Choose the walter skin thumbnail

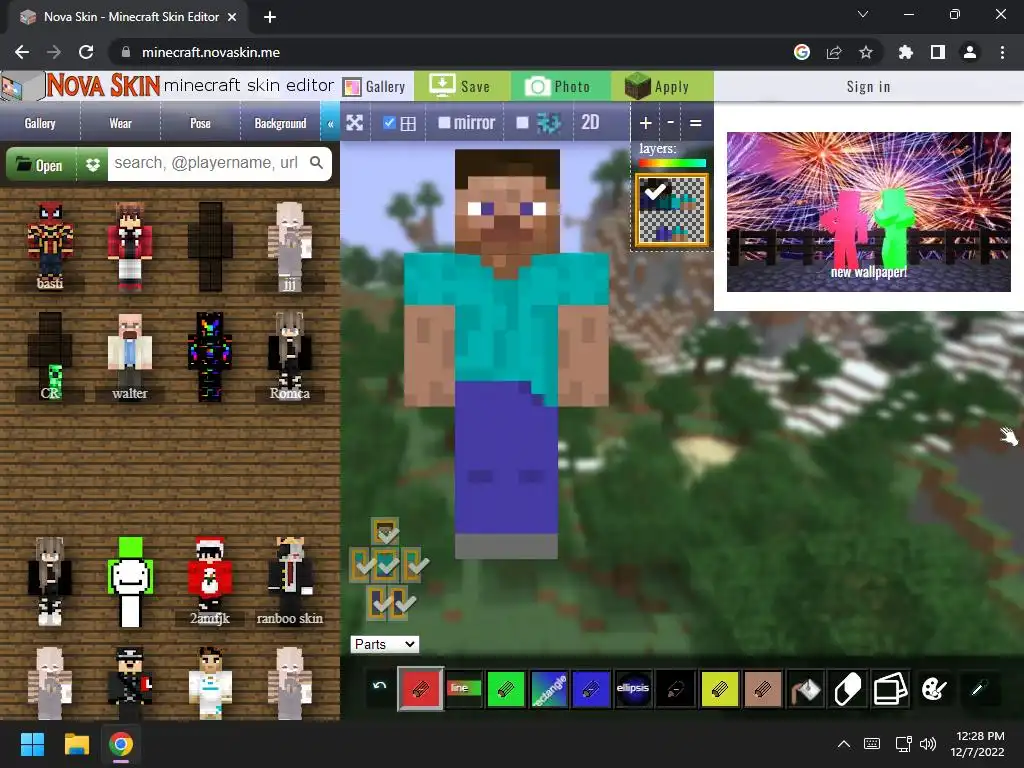point(129,356)
